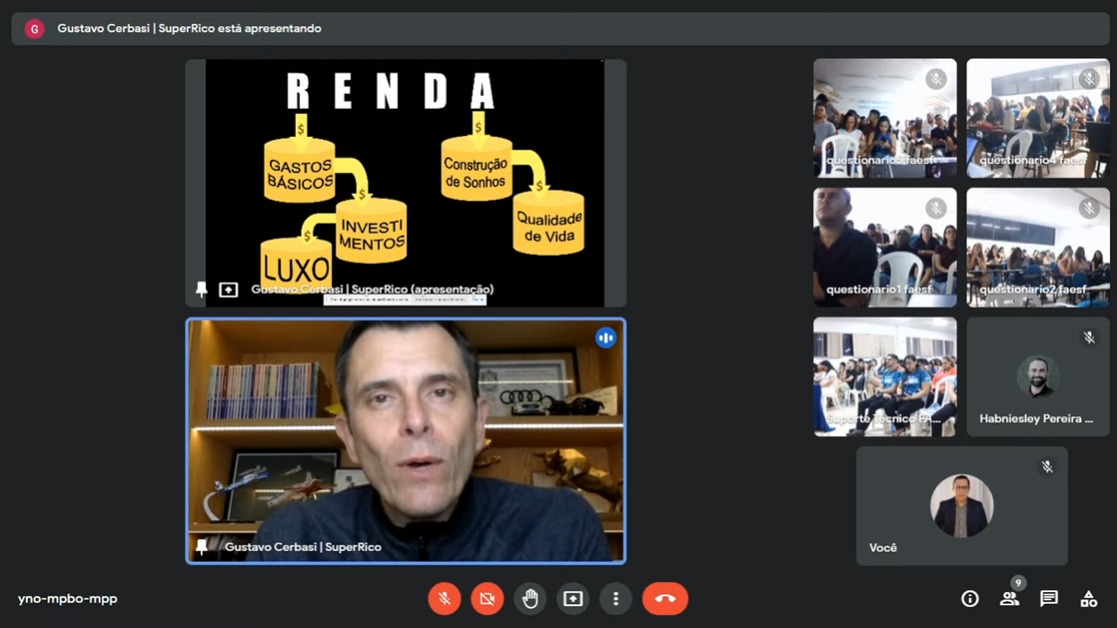Click the Você self-view tile

click(x=962, y=506)
